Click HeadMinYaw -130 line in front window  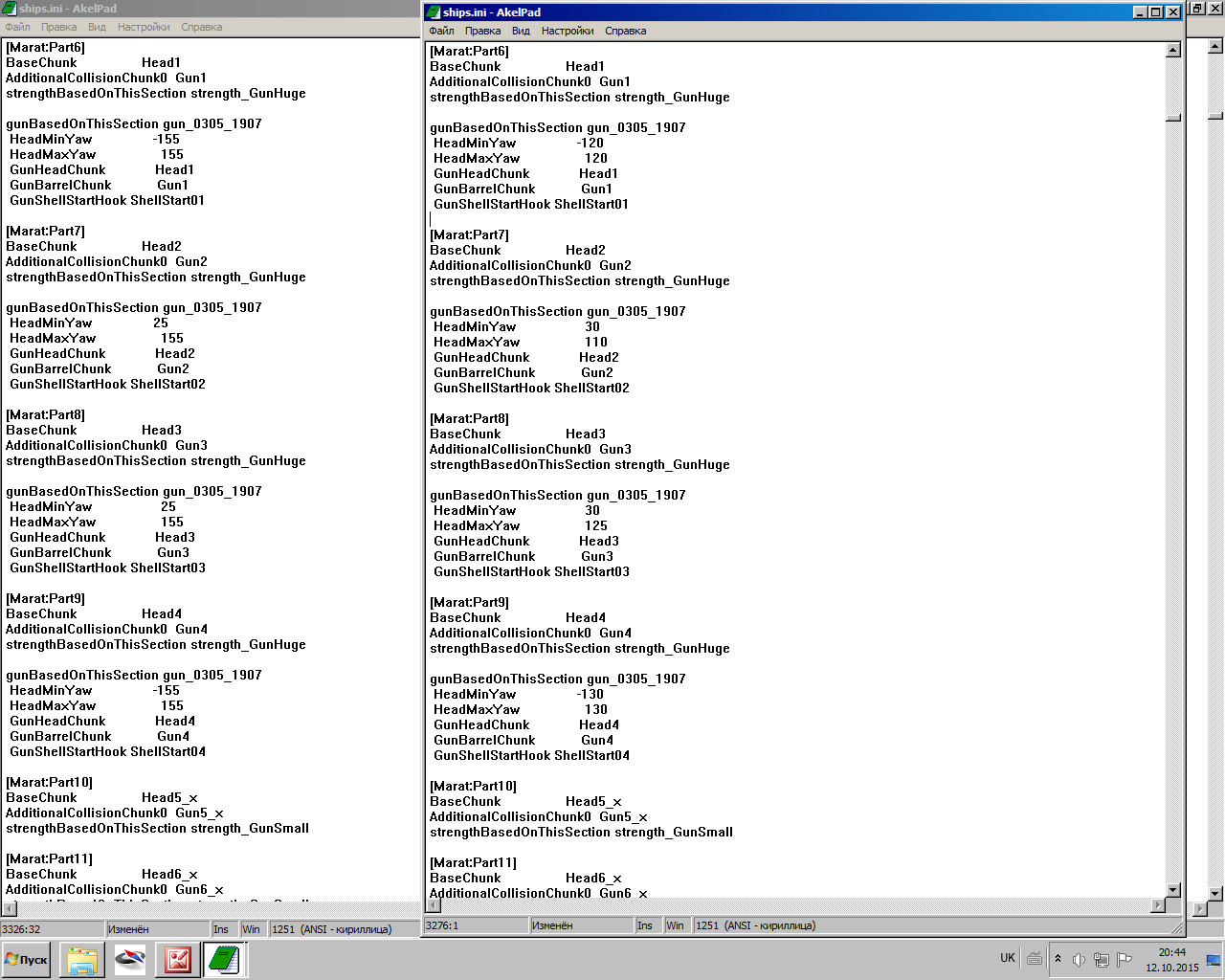point(519,694)
